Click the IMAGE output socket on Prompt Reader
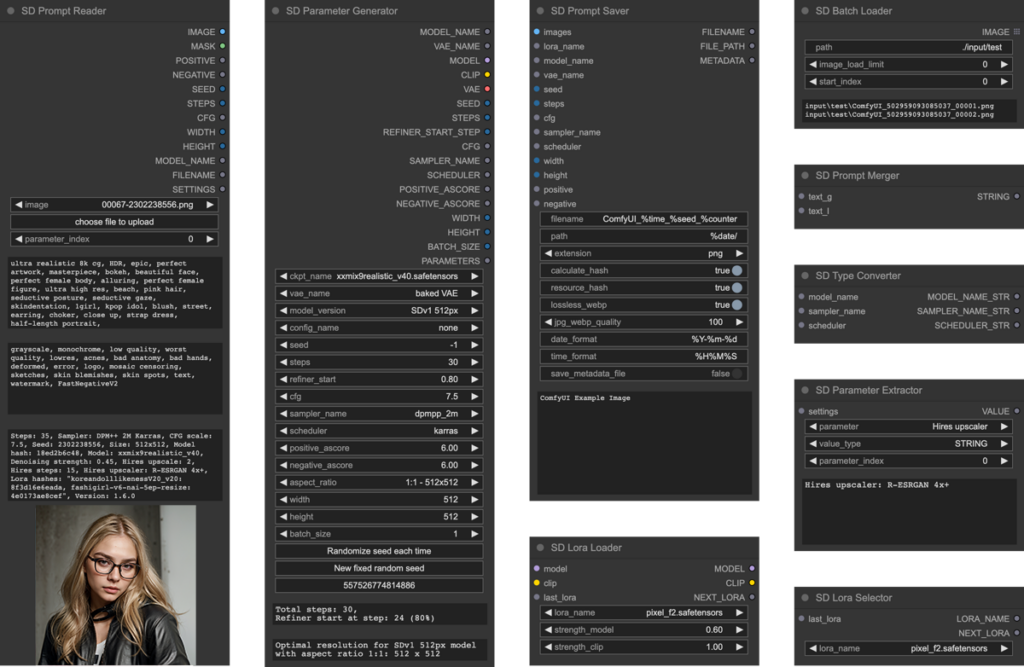Screen dimensions: 1024x667 (222, 32)
